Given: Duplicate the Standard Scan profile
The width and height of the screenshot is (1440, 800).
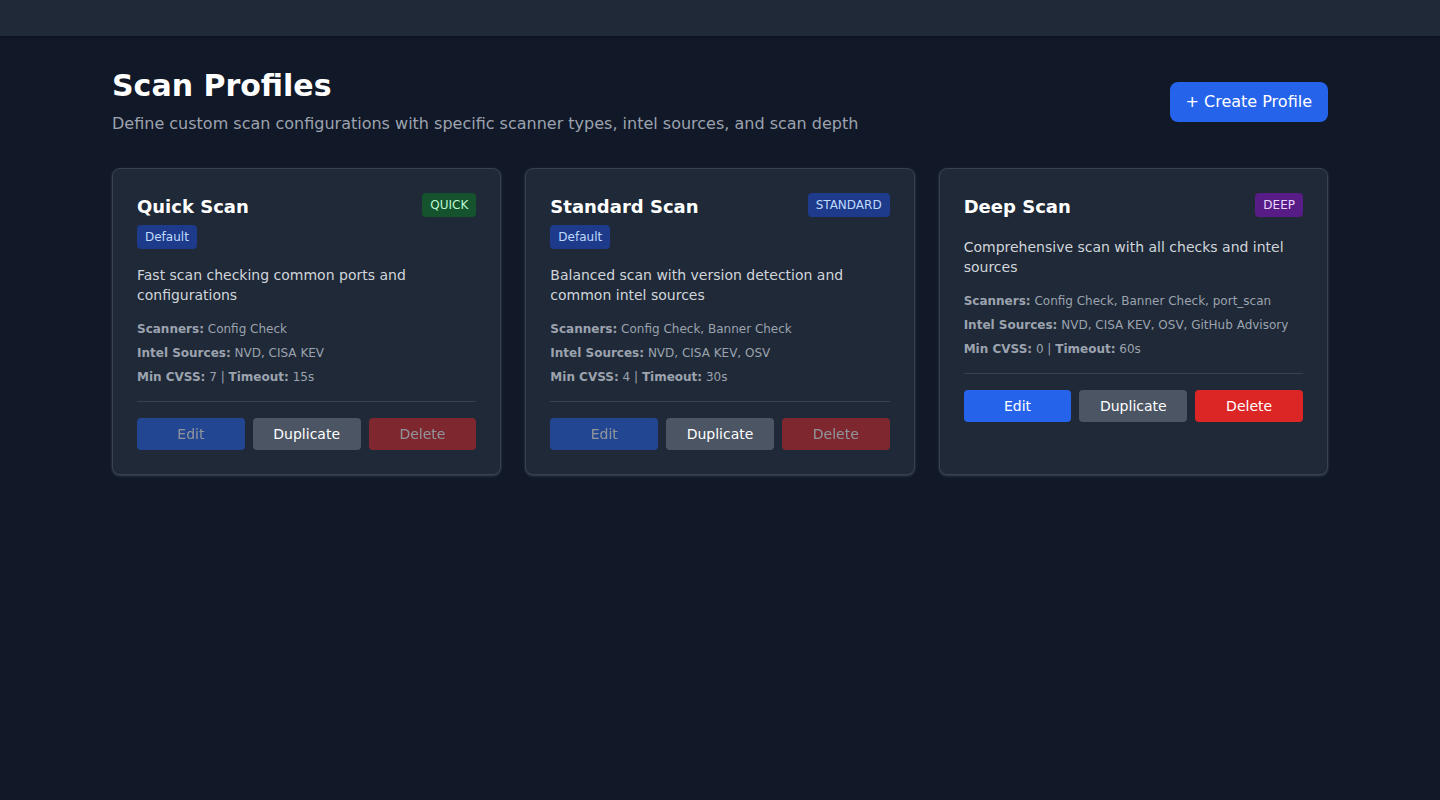Looking at the screenshot, I should (719, 433).
